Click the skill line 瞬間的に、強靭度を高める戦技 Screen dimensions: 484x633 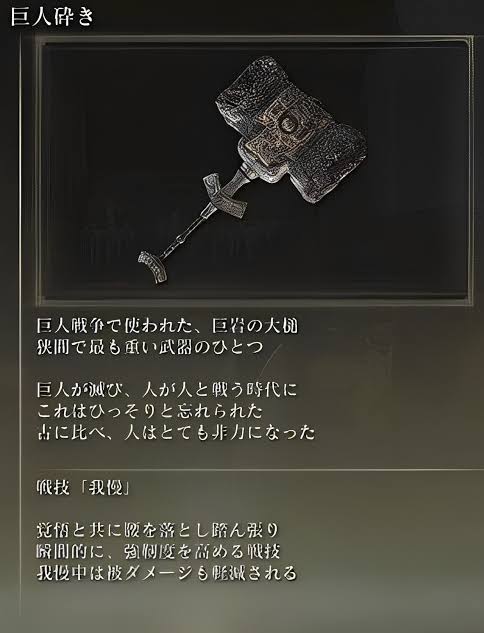158,551
